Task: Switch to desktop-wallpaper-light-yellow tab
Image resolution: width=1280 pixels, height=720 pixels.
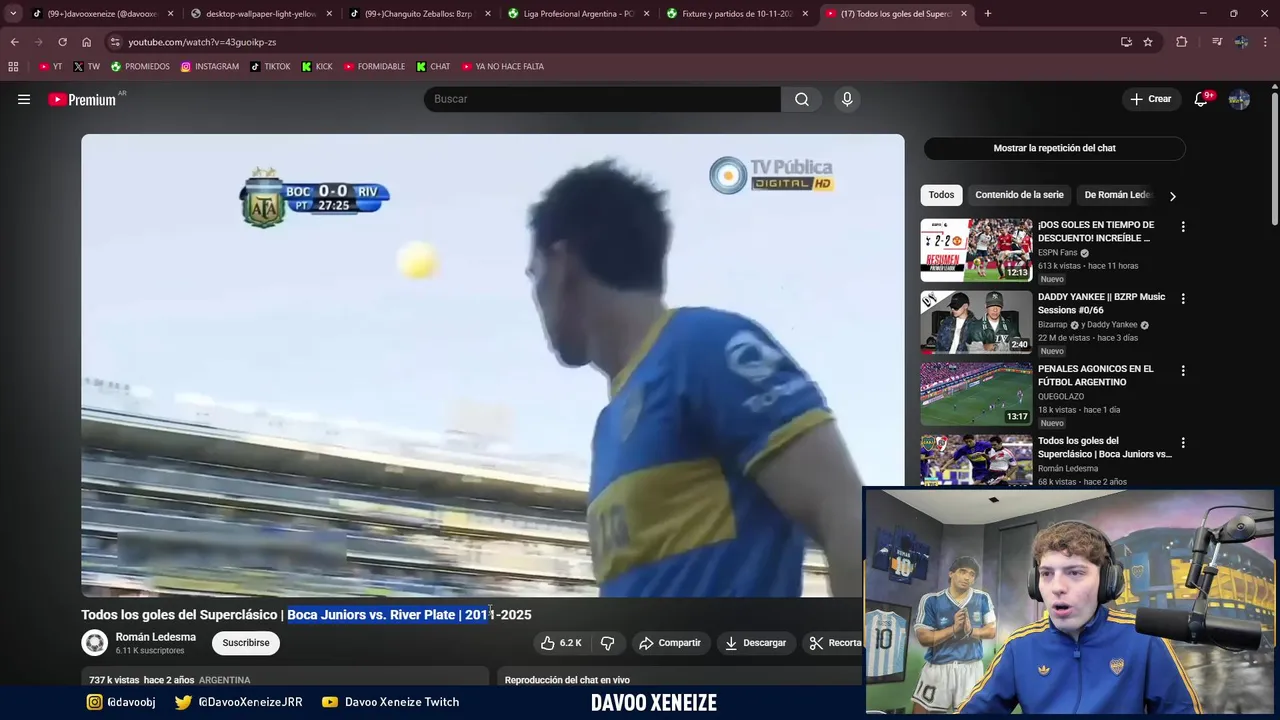Action: click(260, 14)
